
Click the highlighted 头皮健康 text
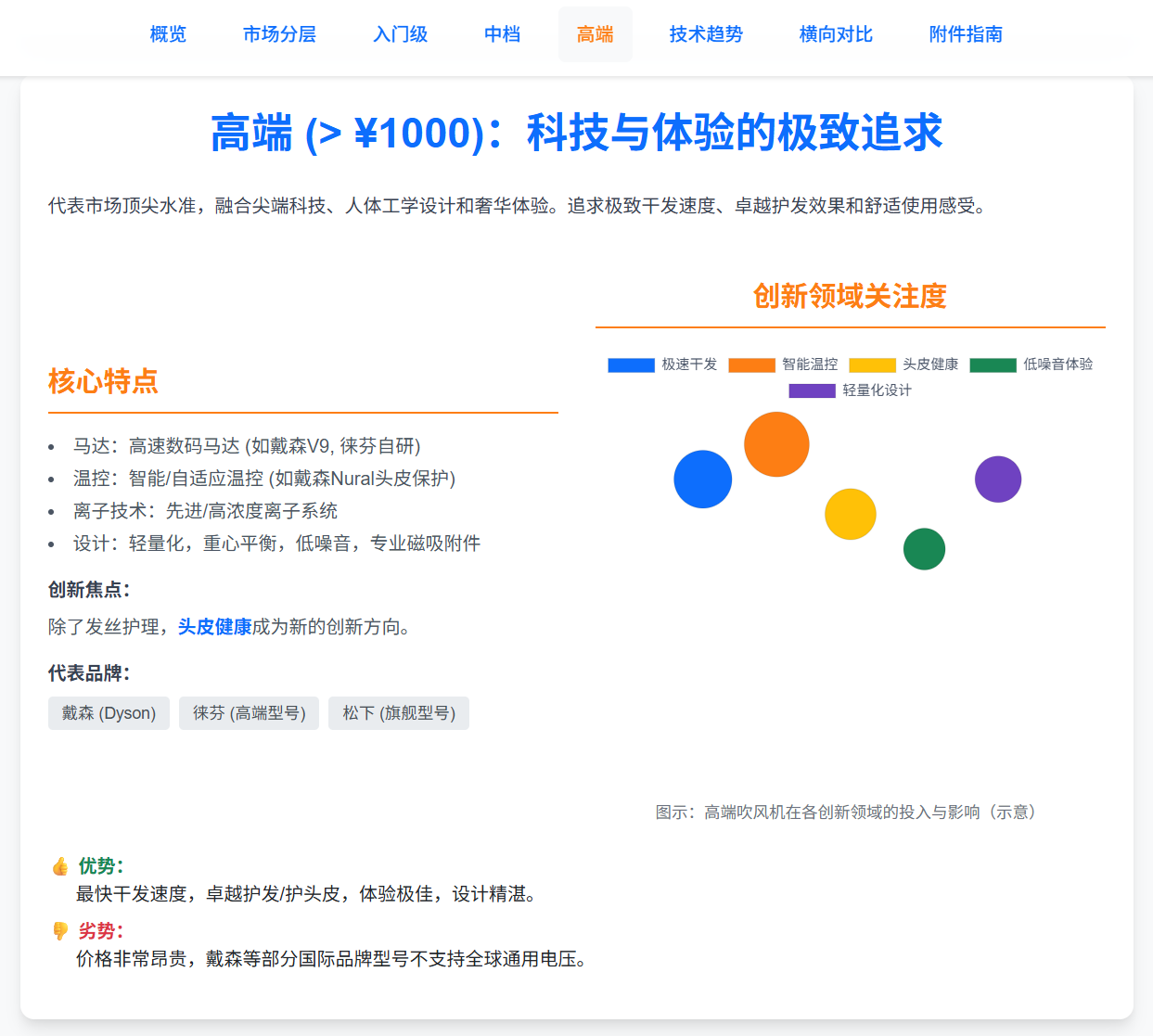(x=214, y=627)
